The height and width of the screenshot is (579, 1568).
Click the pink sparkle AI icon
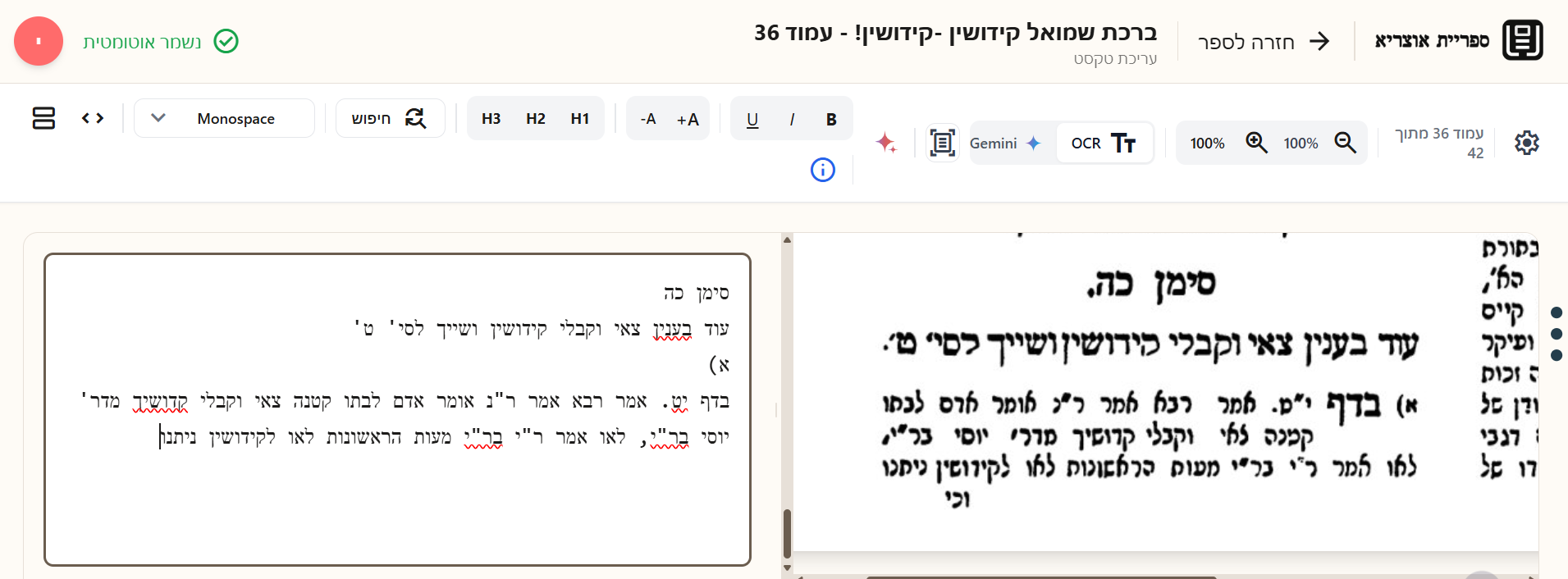(x=886, y=143)
